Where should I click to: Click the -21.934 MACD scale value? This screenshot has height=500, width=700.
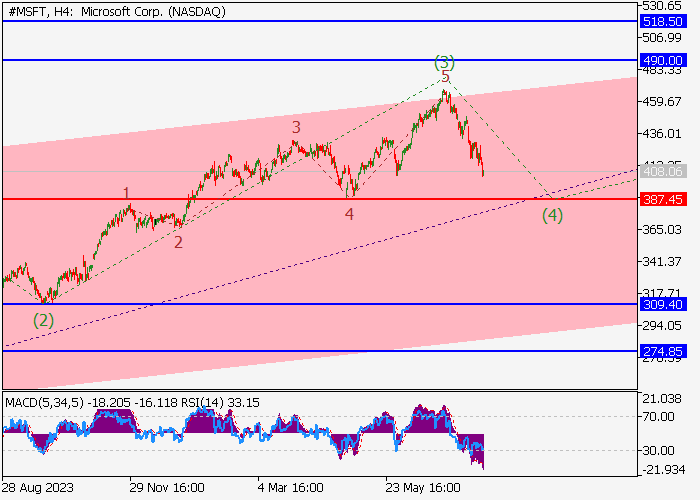click(x=662, y=470)
